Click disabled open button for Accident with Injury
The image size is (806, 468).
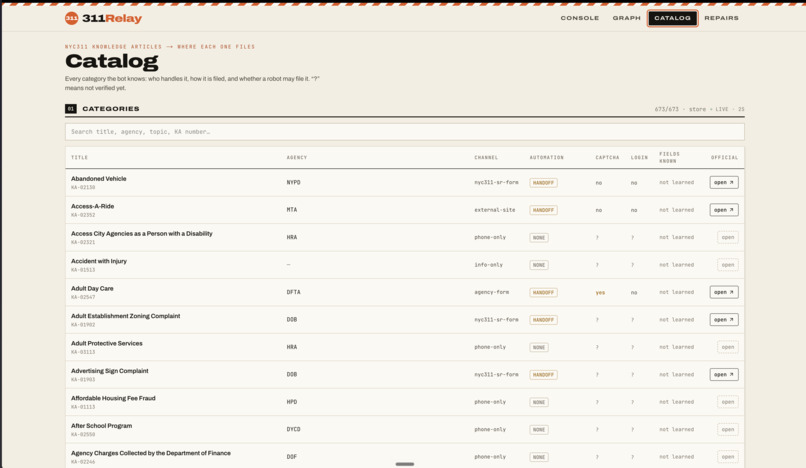(x=727, y=265)
